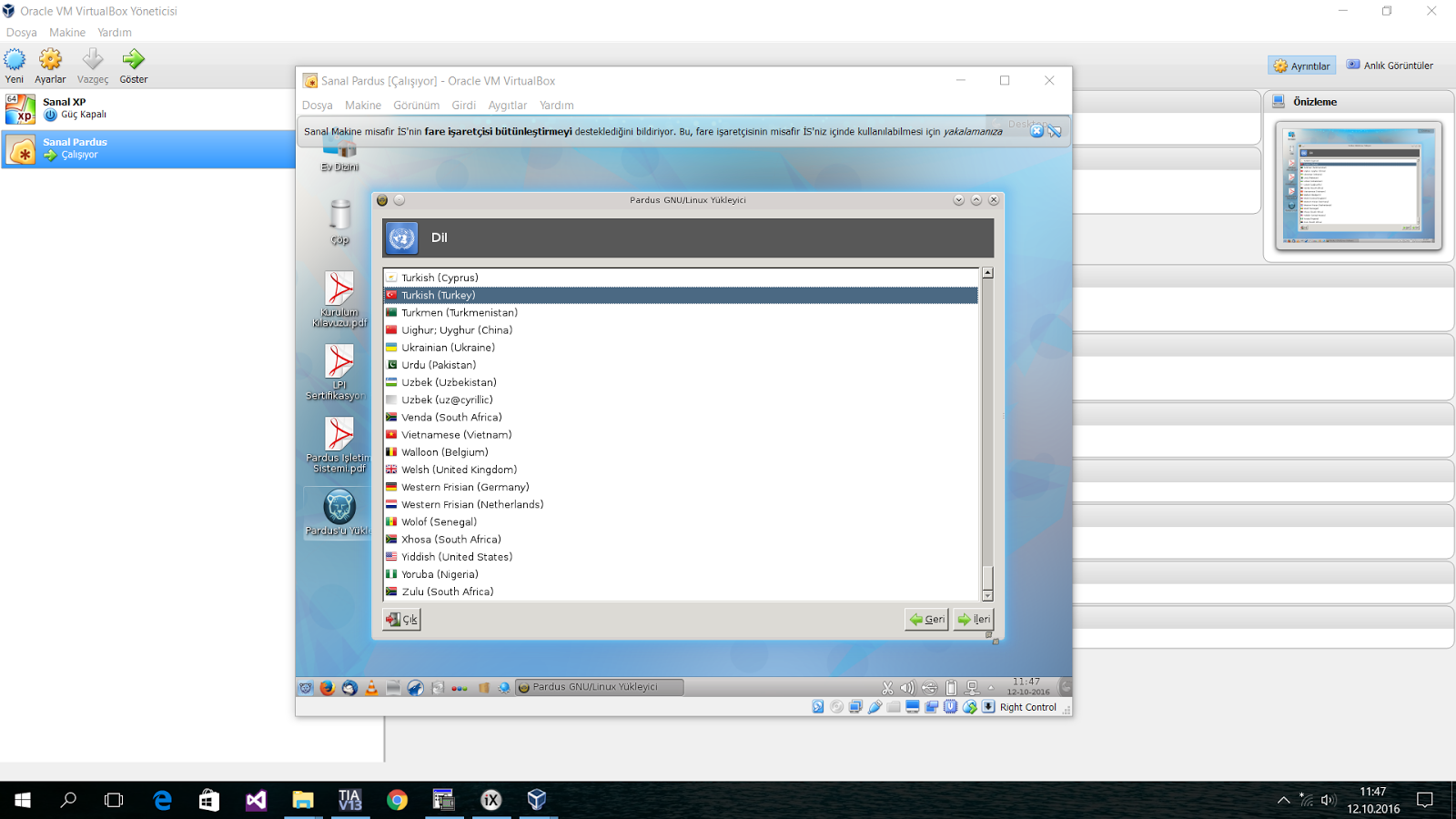The height and width of the screenshot is (819, 1456).
Task: Click the network icon in Pardus tray
Action: tap(972, 688)
